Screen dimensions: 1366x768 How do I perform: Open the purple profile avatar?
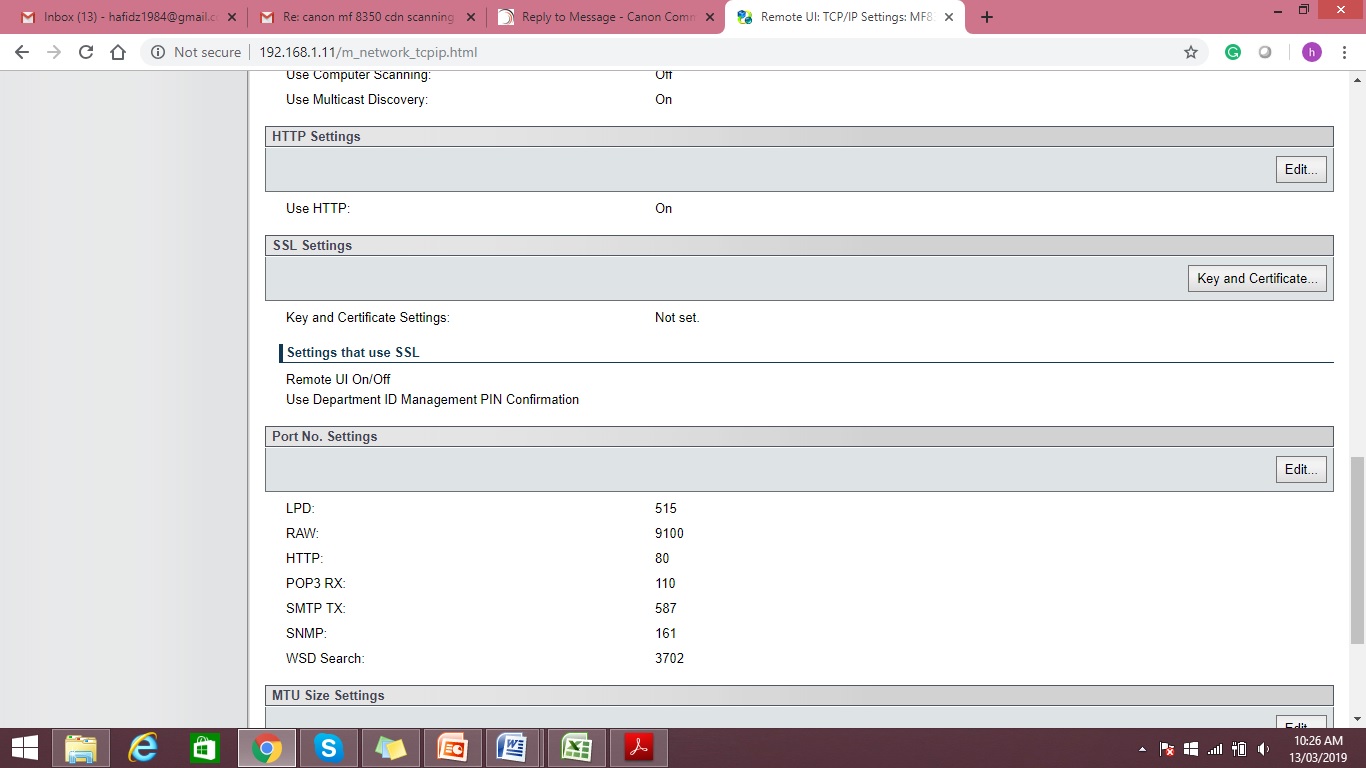1311,52
